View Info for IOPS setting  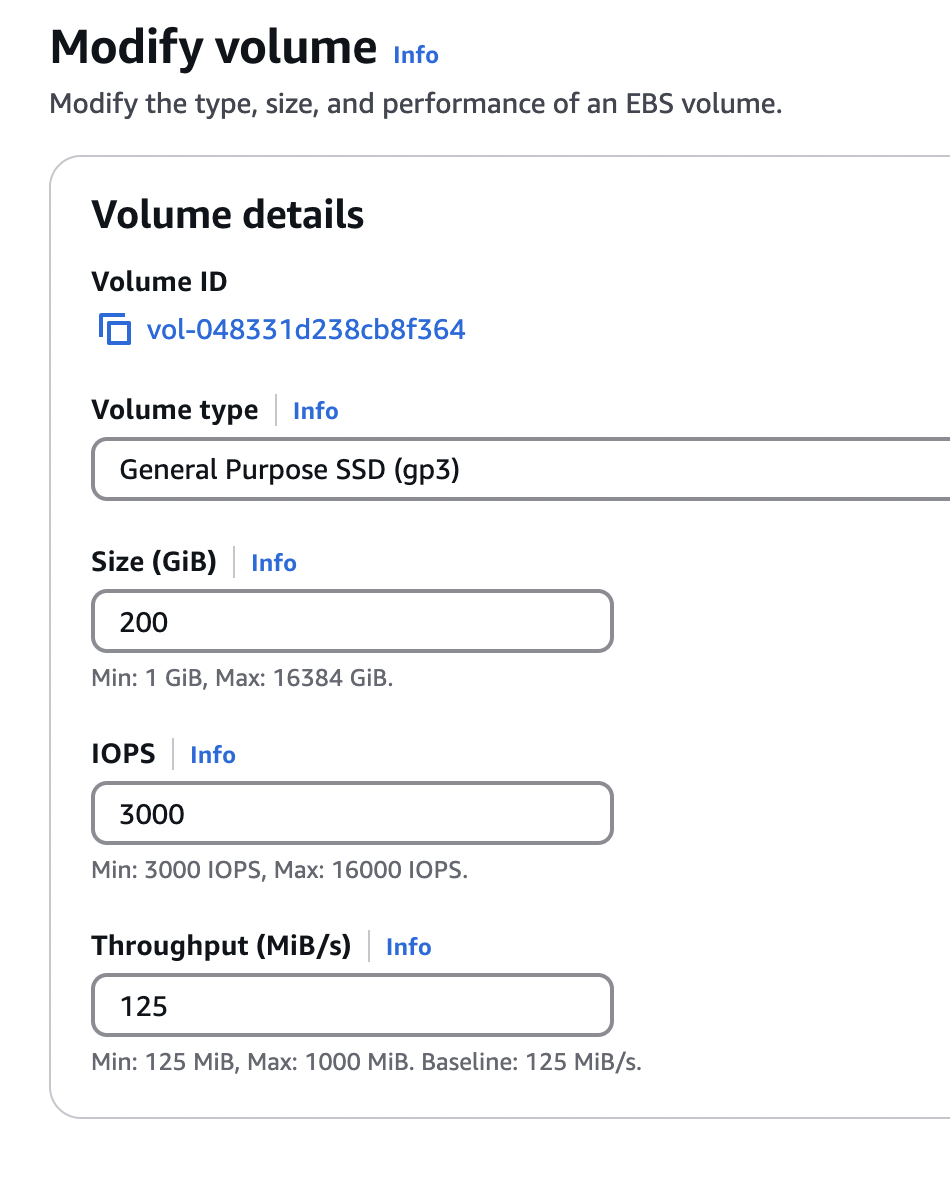point(213,755)
